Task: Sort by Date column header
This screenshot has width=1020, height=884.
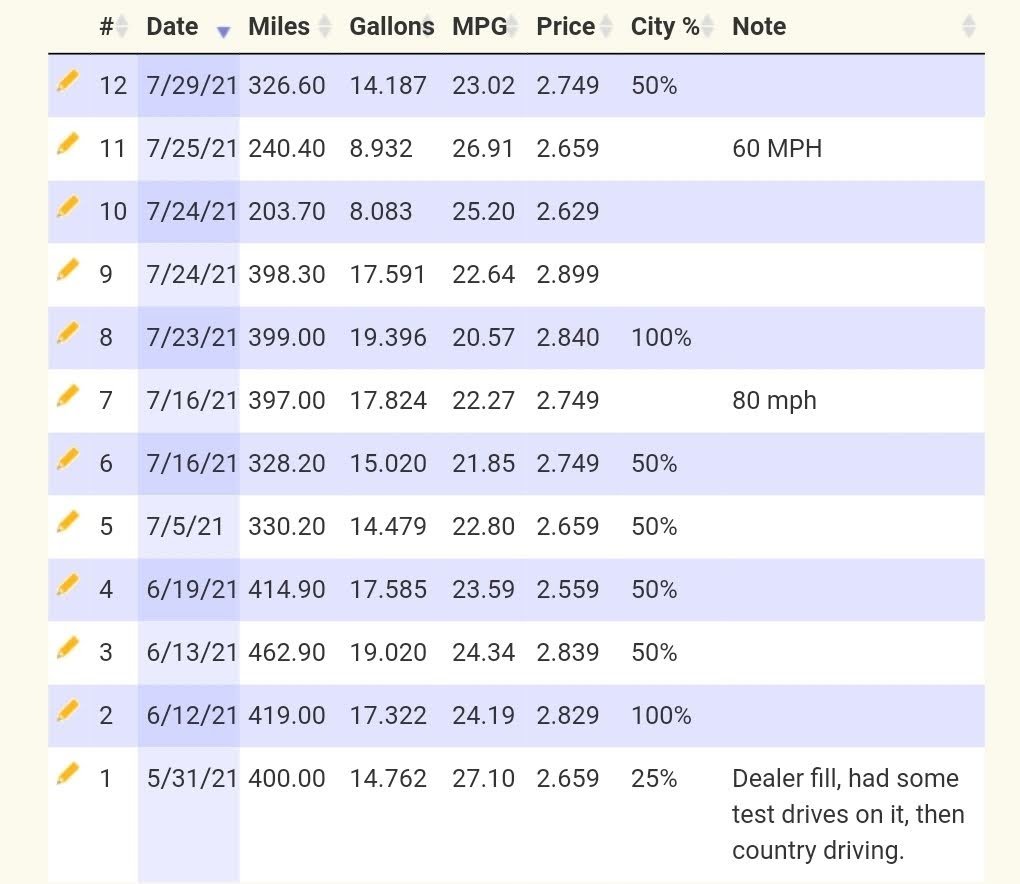Action: pos(188,27)
